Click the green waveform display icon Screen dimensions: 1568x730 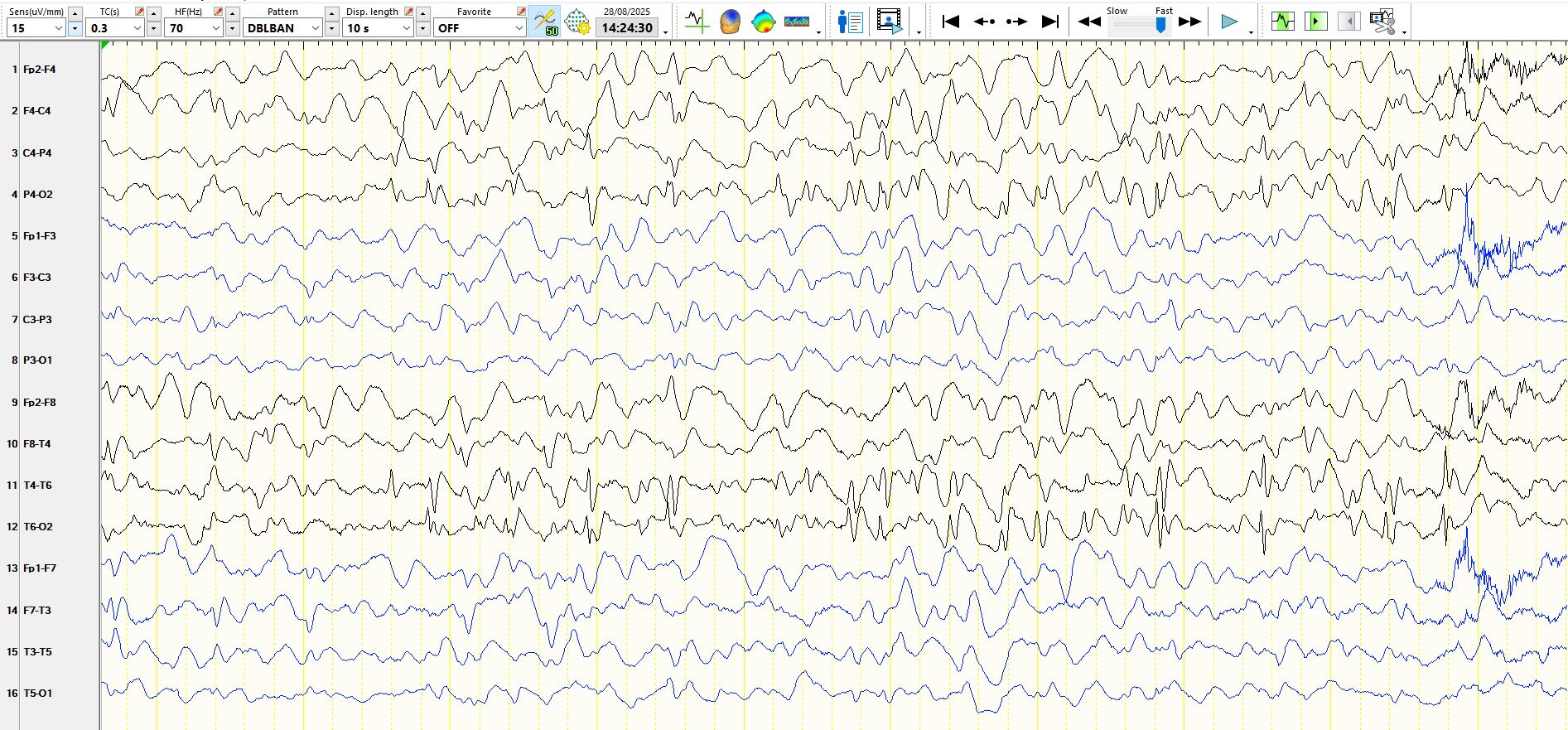tap(1282, 22)
